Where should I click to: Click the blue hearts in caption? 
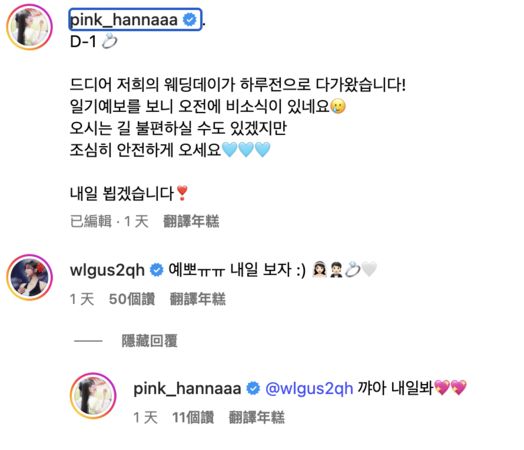pyautogui.click(x=246, y=149)
